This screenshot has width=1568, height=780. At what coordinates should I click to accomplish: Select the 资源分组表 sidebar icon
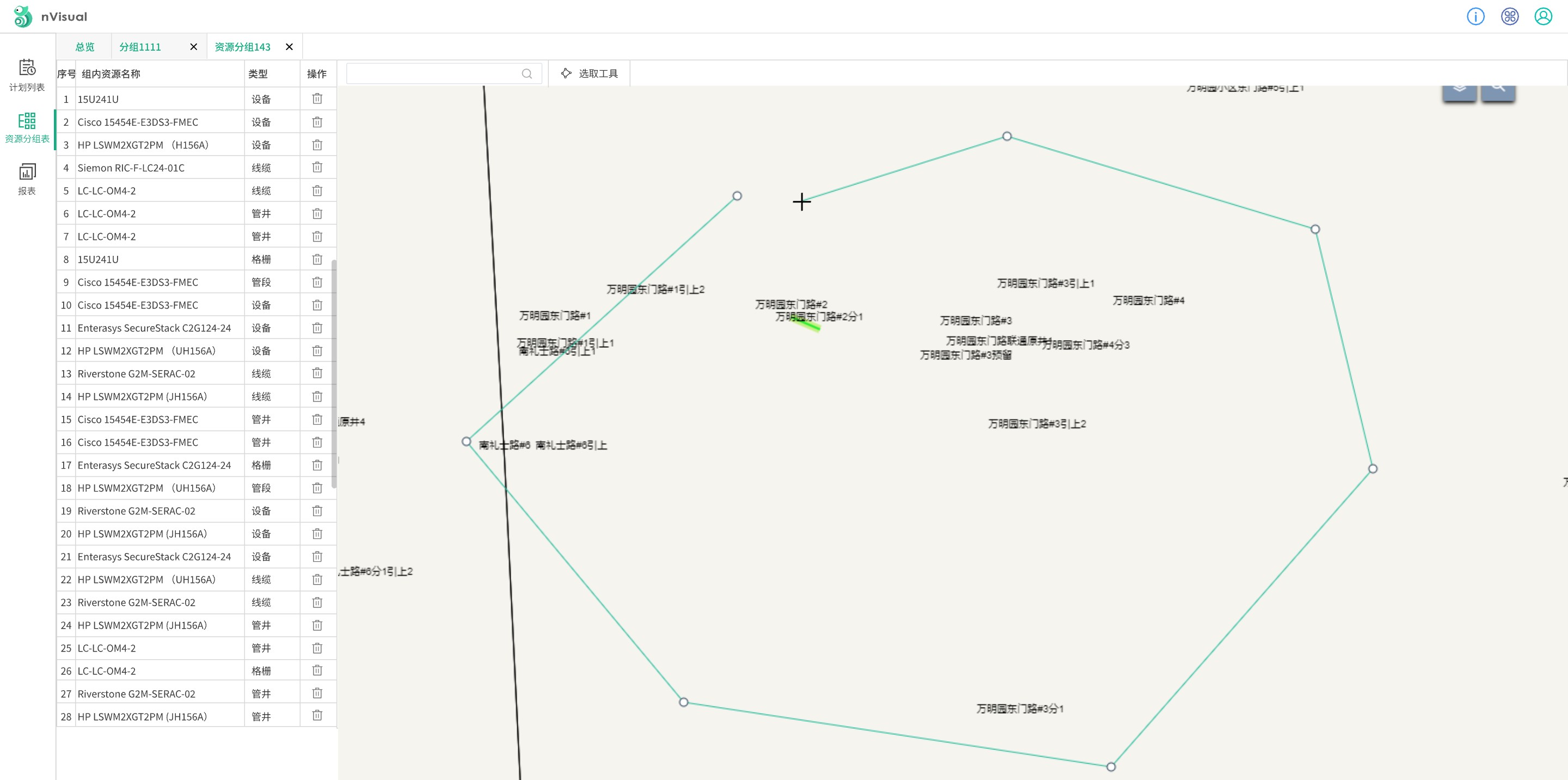pyautogui.click(x=27, y=126)
